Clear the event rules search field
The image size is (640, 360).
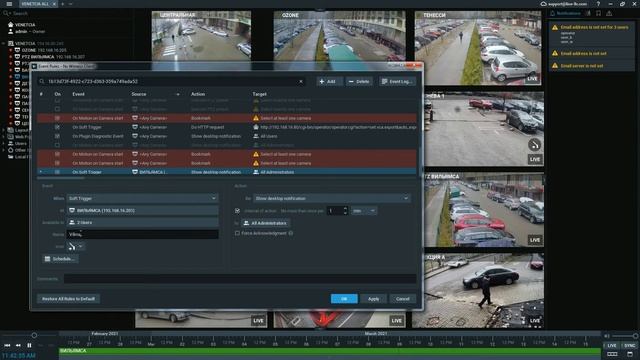point(301,82)
